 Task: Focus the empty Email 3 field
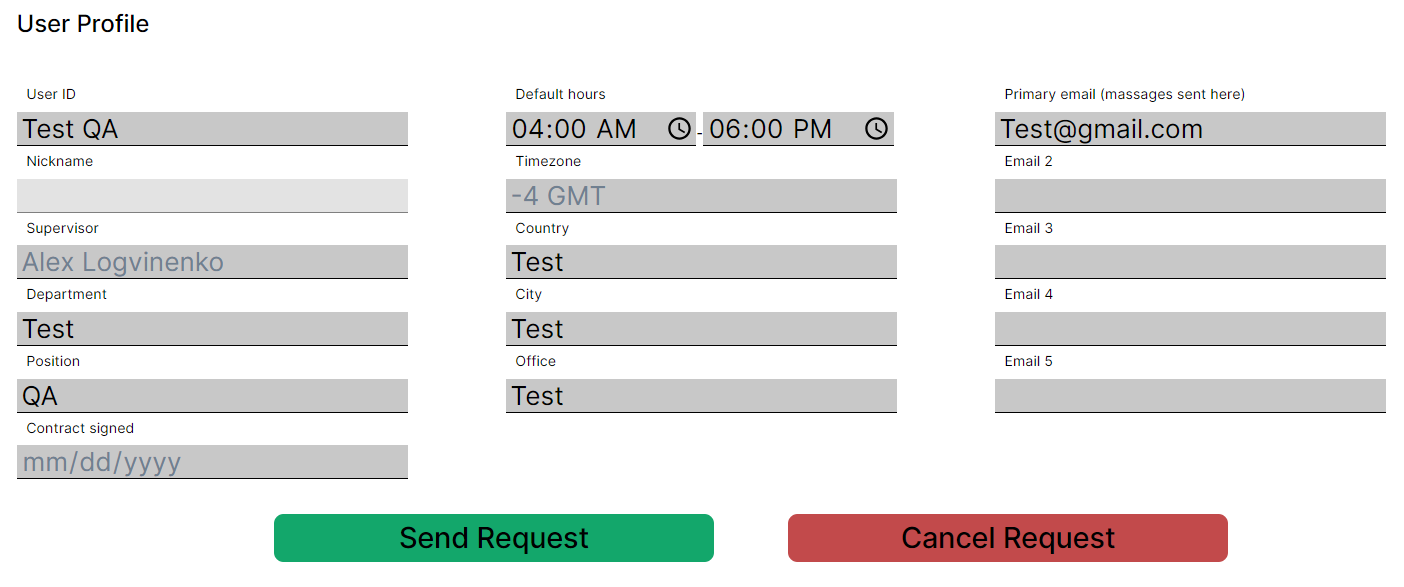pos(1190,262)
